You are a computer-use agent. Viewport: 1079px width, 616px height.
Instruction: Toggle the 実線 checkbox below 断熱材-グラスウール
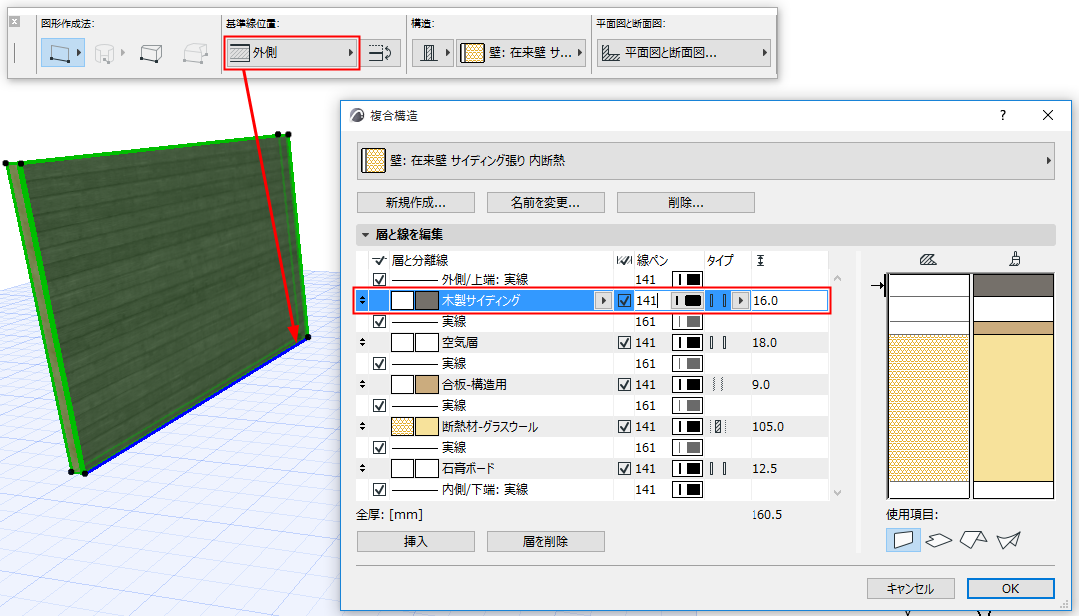379,447
